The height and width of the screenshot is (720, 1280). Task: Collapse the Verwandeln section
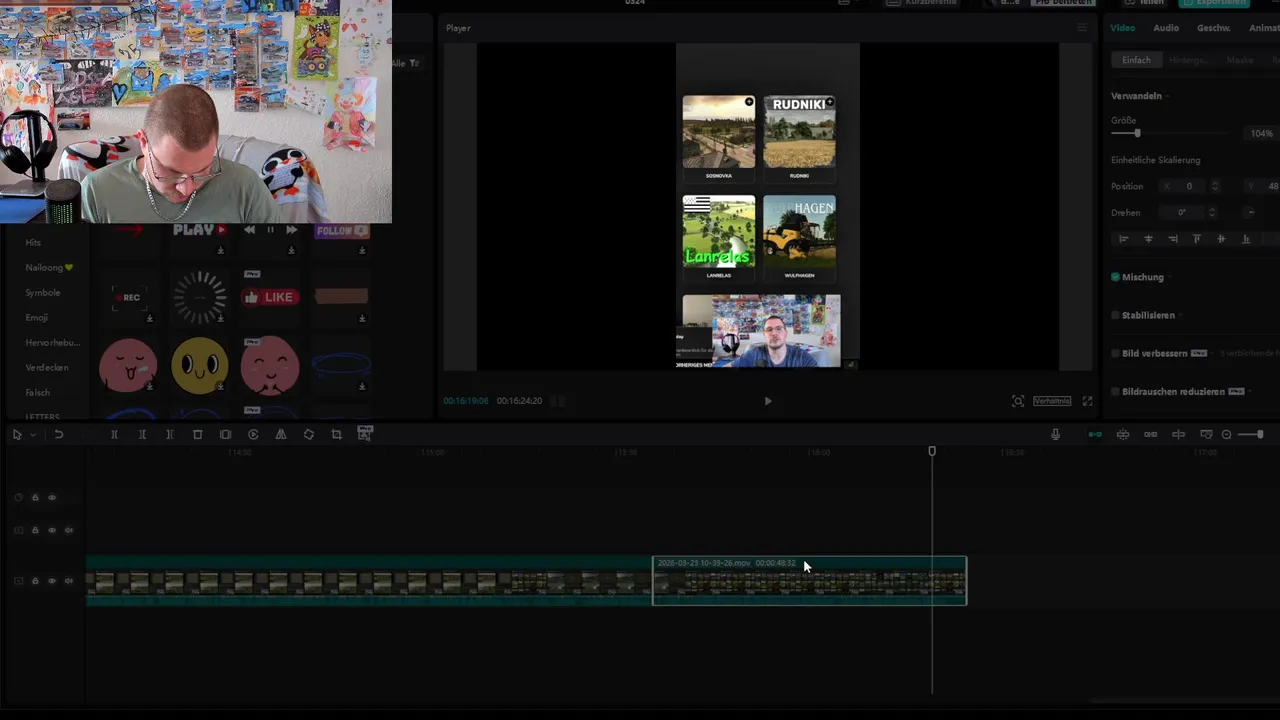tap(1168, 96)
